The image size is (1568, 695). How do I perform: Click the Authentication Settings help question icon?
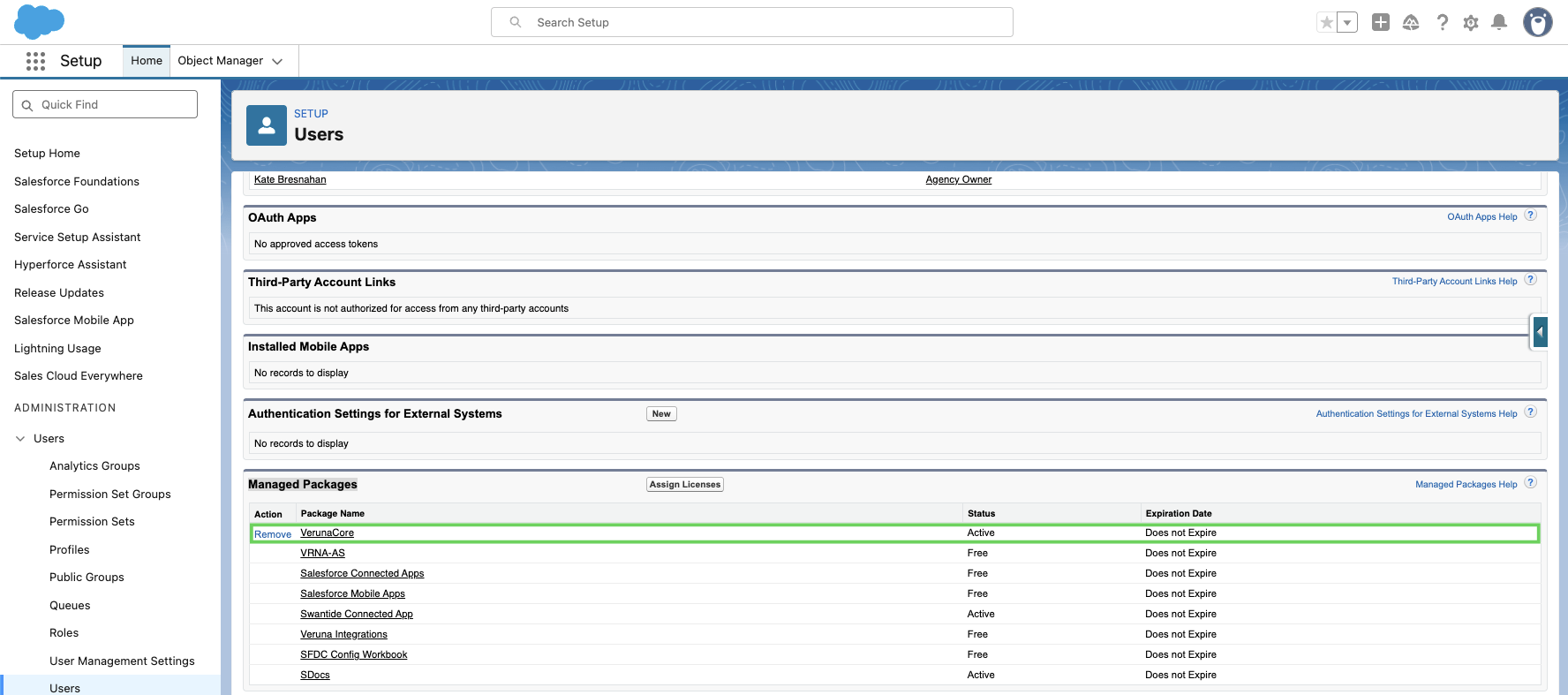(1531, 412)
